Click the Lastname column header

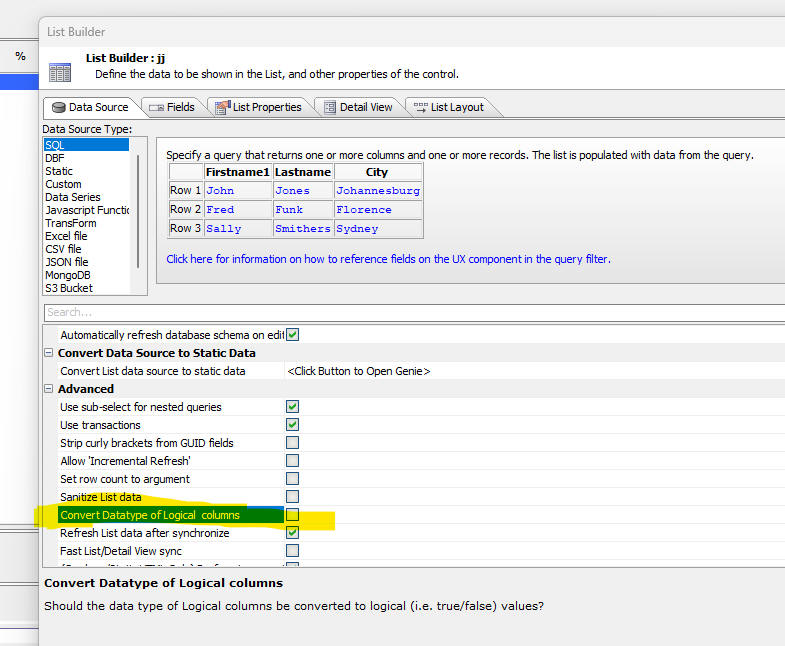tap(303, 172)
